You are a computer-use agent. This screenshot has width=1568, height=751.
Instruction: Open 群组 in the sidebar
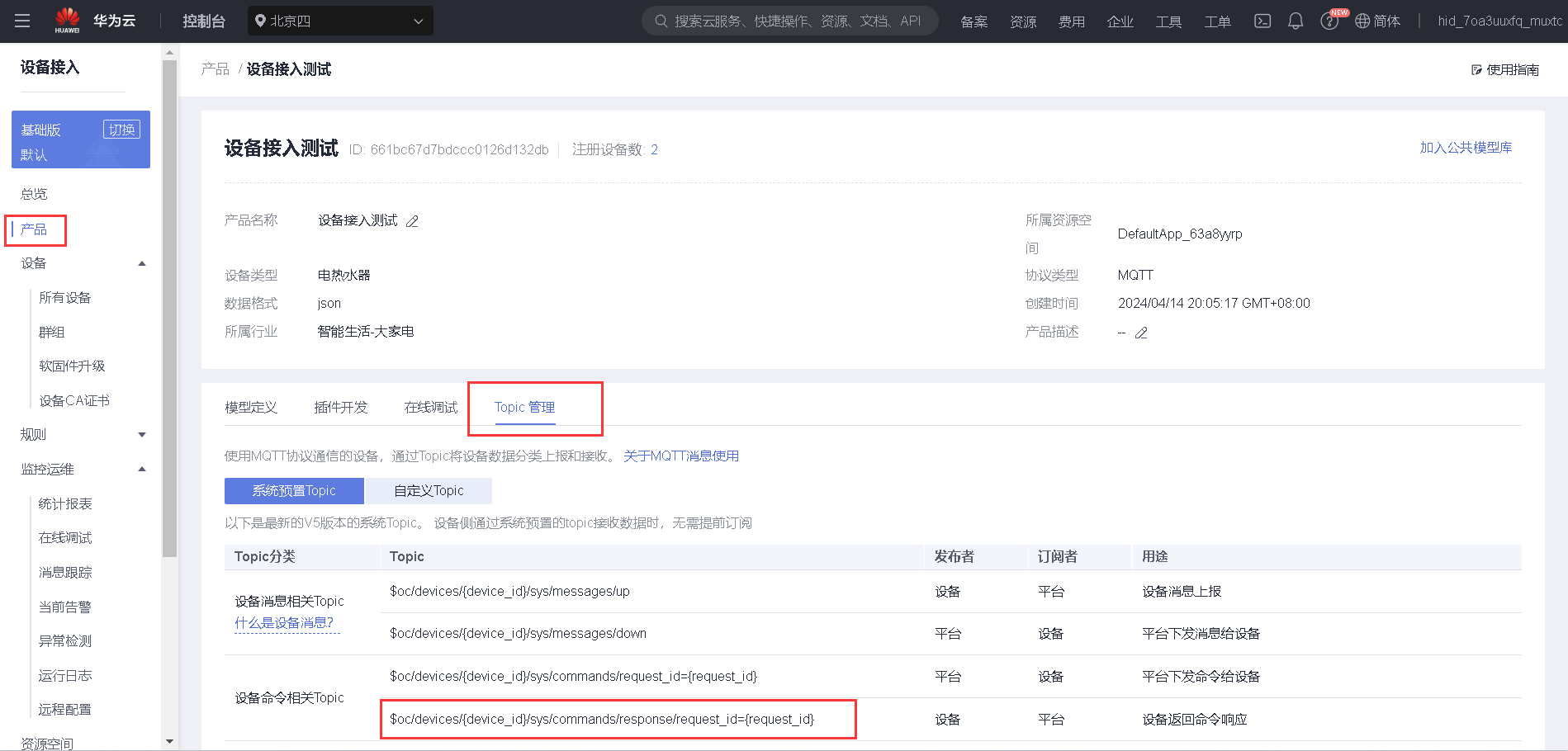[x=52, y=332]
